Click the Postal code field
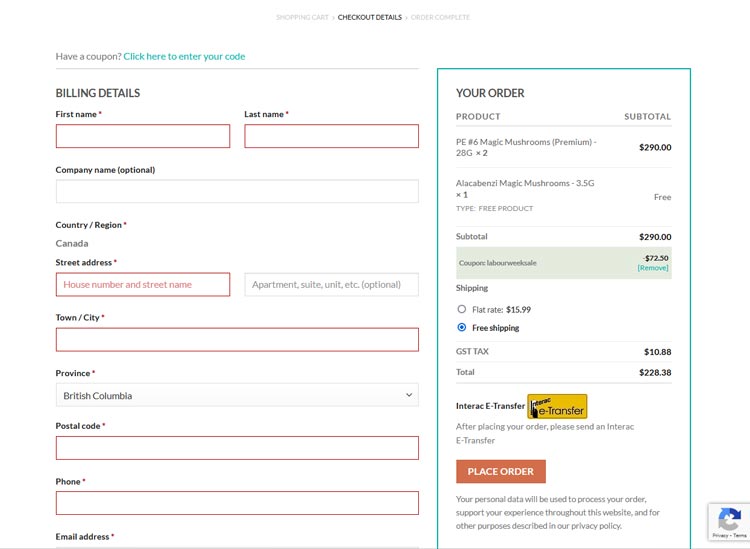 point(237,447)
